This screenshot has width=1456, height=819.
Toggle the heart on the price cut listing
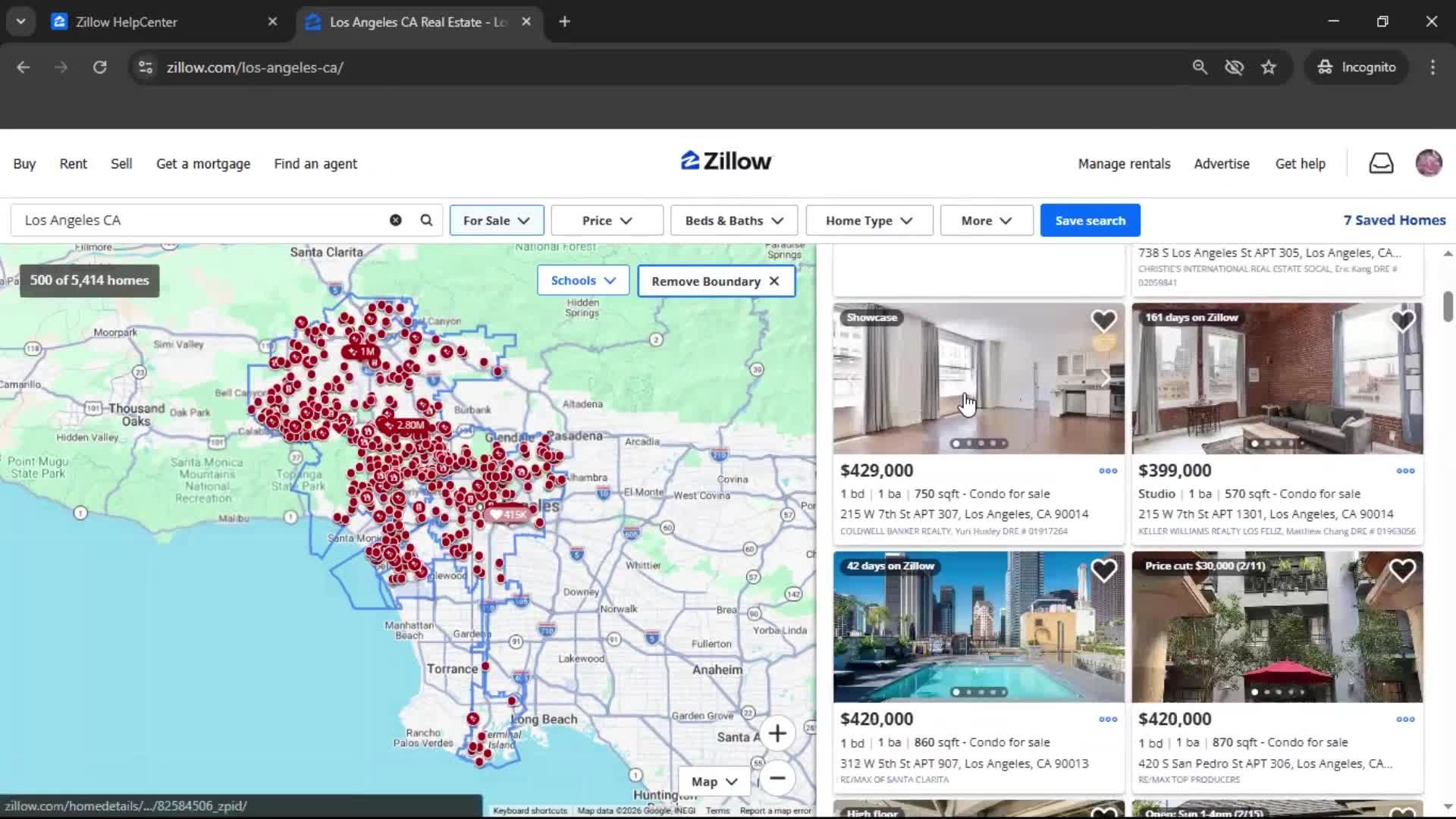coord(1402,570)
